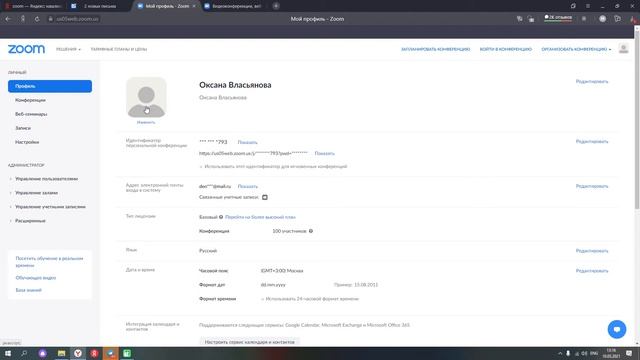Viewport: 640px width, 360px height.
Task: Switch to the mail tab with new messages
Action: 98,6
